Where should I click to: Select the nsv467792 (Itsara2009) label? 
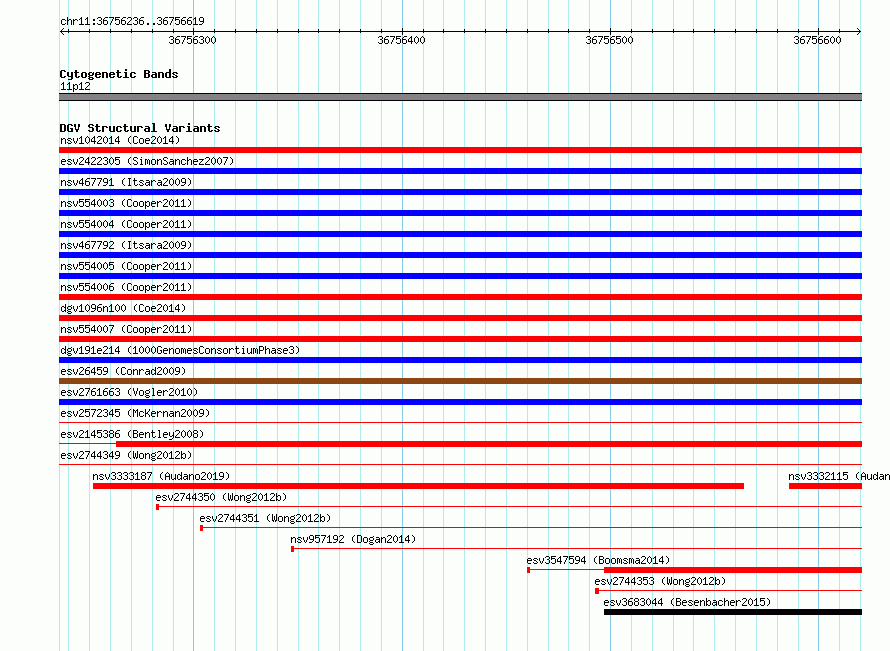126,245
